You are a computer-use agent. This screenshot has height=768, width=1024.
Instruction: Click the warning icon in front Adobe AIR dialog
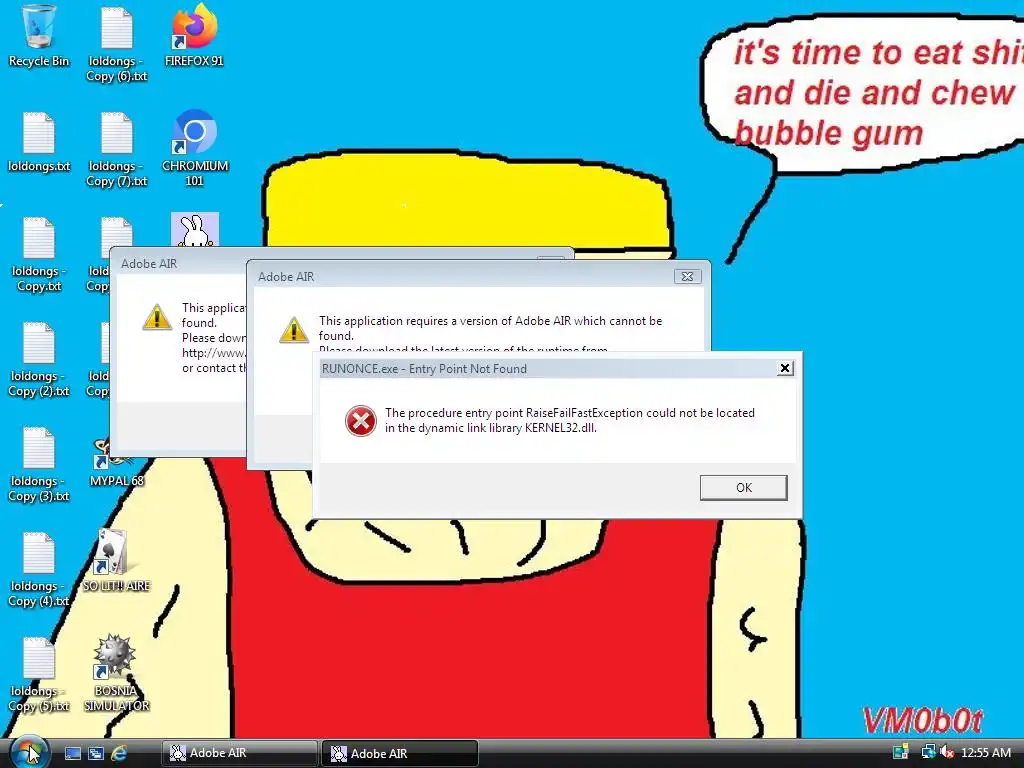(x=294, y=330)
